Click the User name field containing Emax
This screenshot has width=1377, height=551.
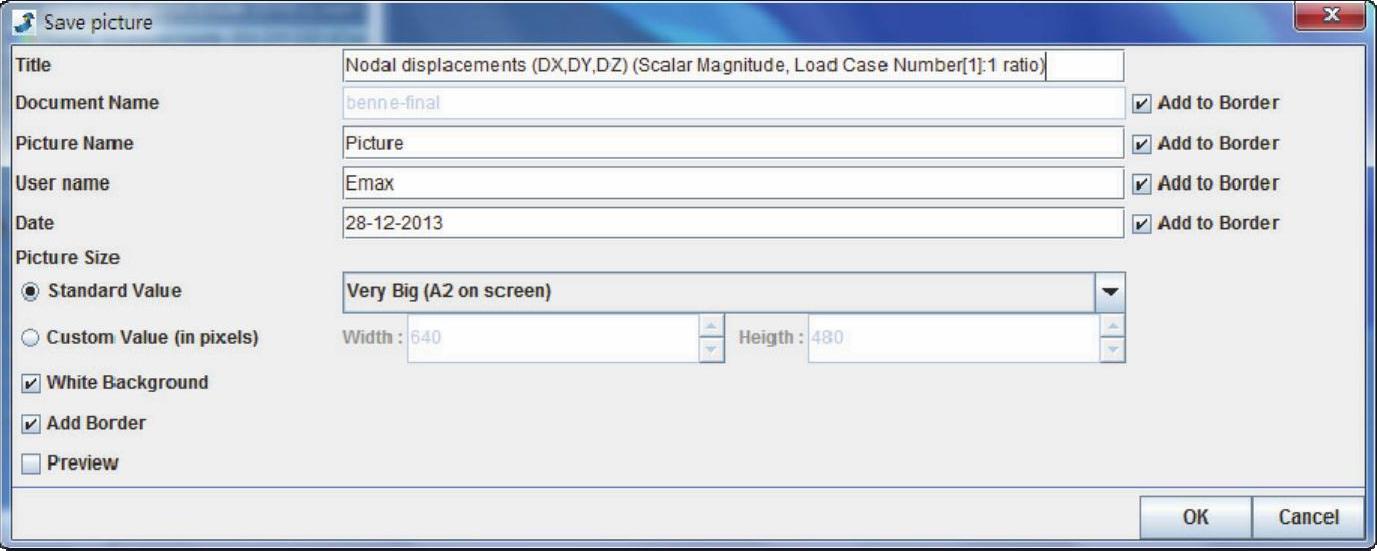click(732, 183)
